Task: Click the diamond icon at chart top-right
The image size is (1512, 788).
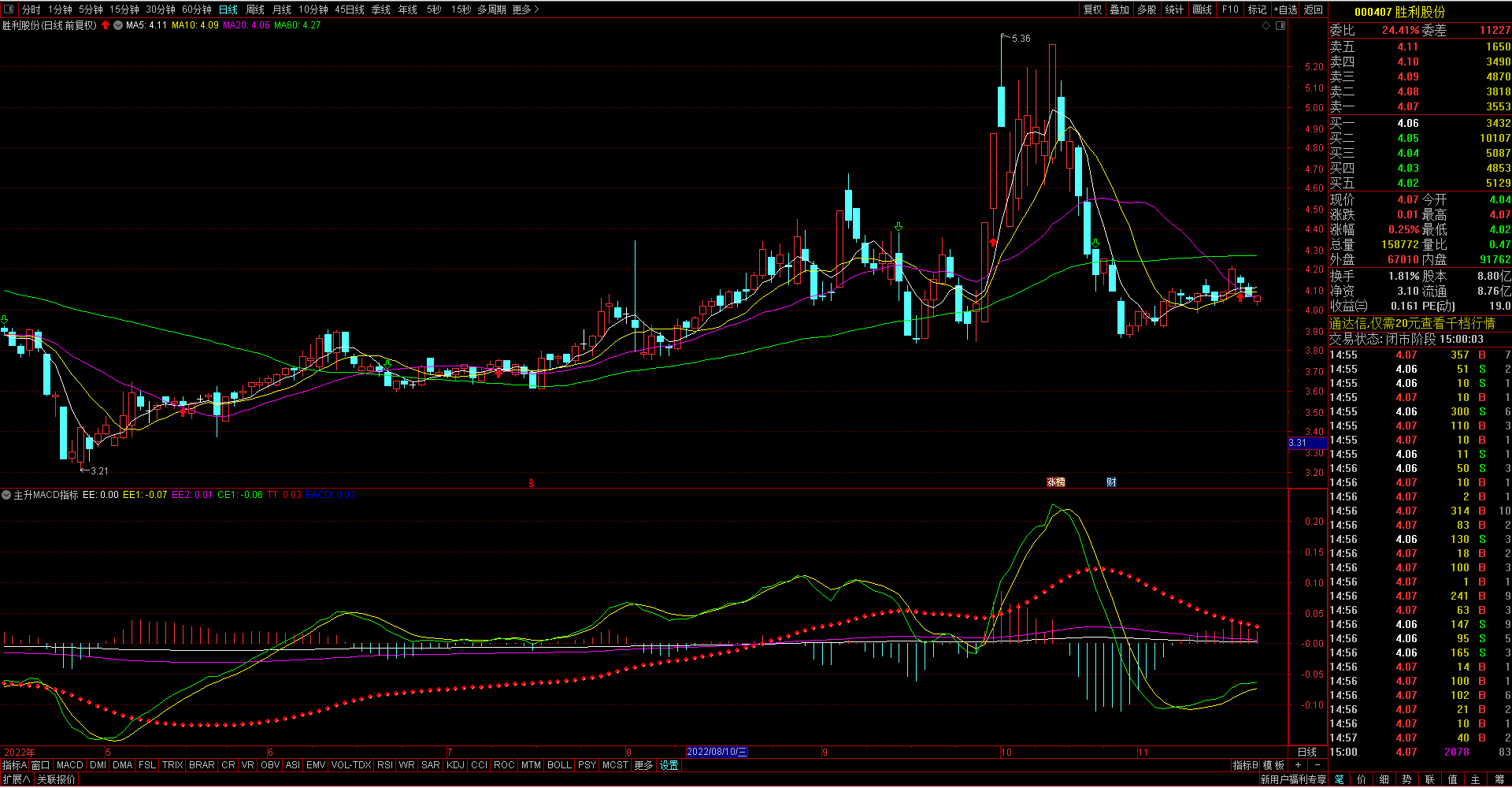Action: [x=1266, y=26]
